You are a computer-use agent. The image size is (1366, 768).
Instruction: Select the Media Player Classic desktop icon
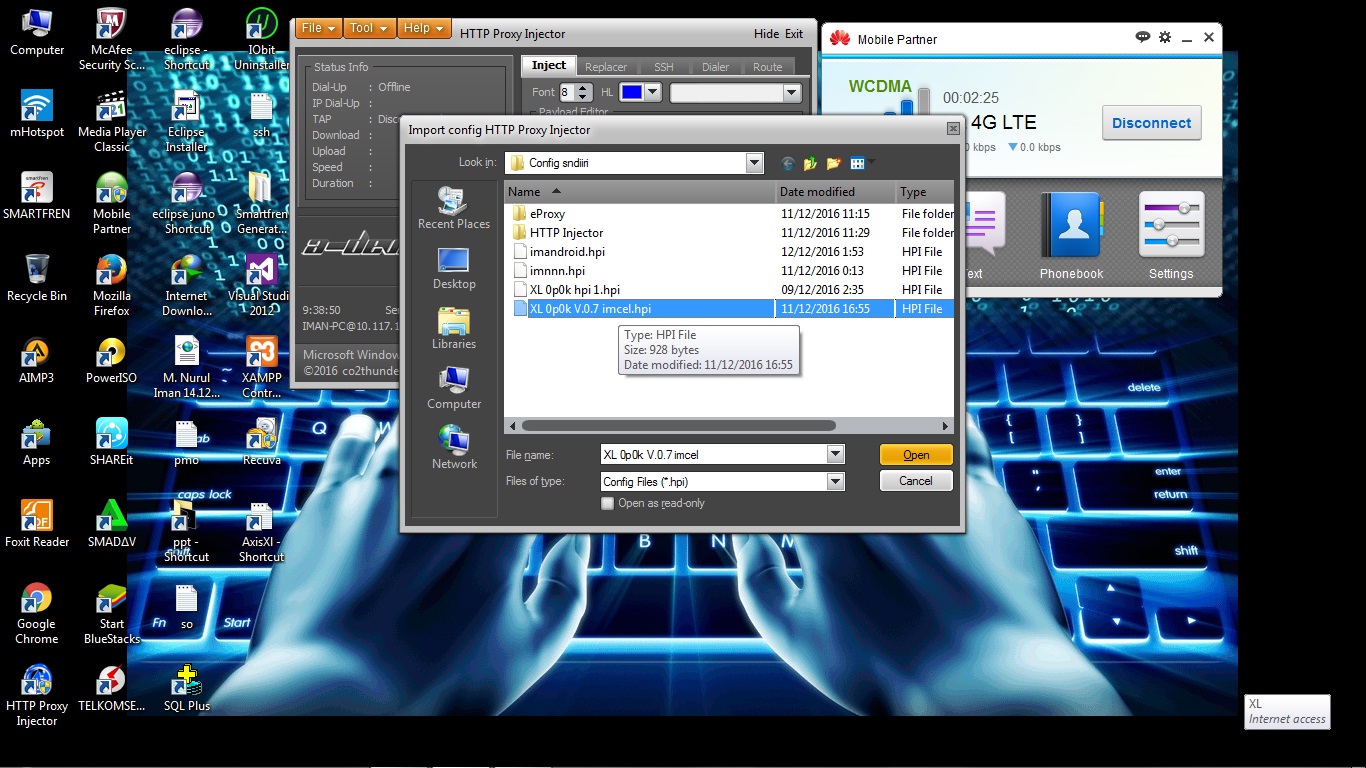click(x=112, y=122)
